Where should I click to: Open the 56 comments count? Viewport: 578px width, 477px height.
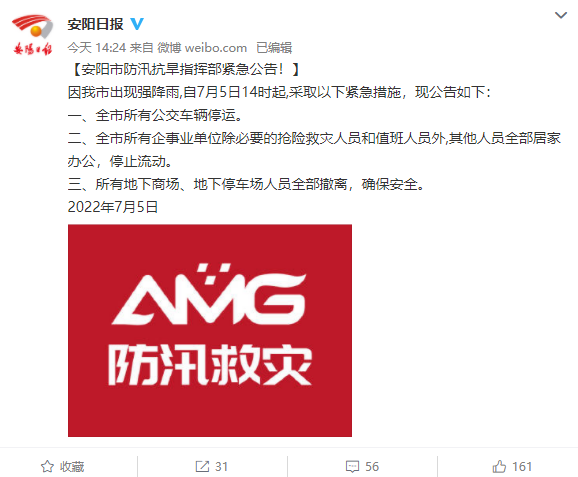click(x=372, y=467)
